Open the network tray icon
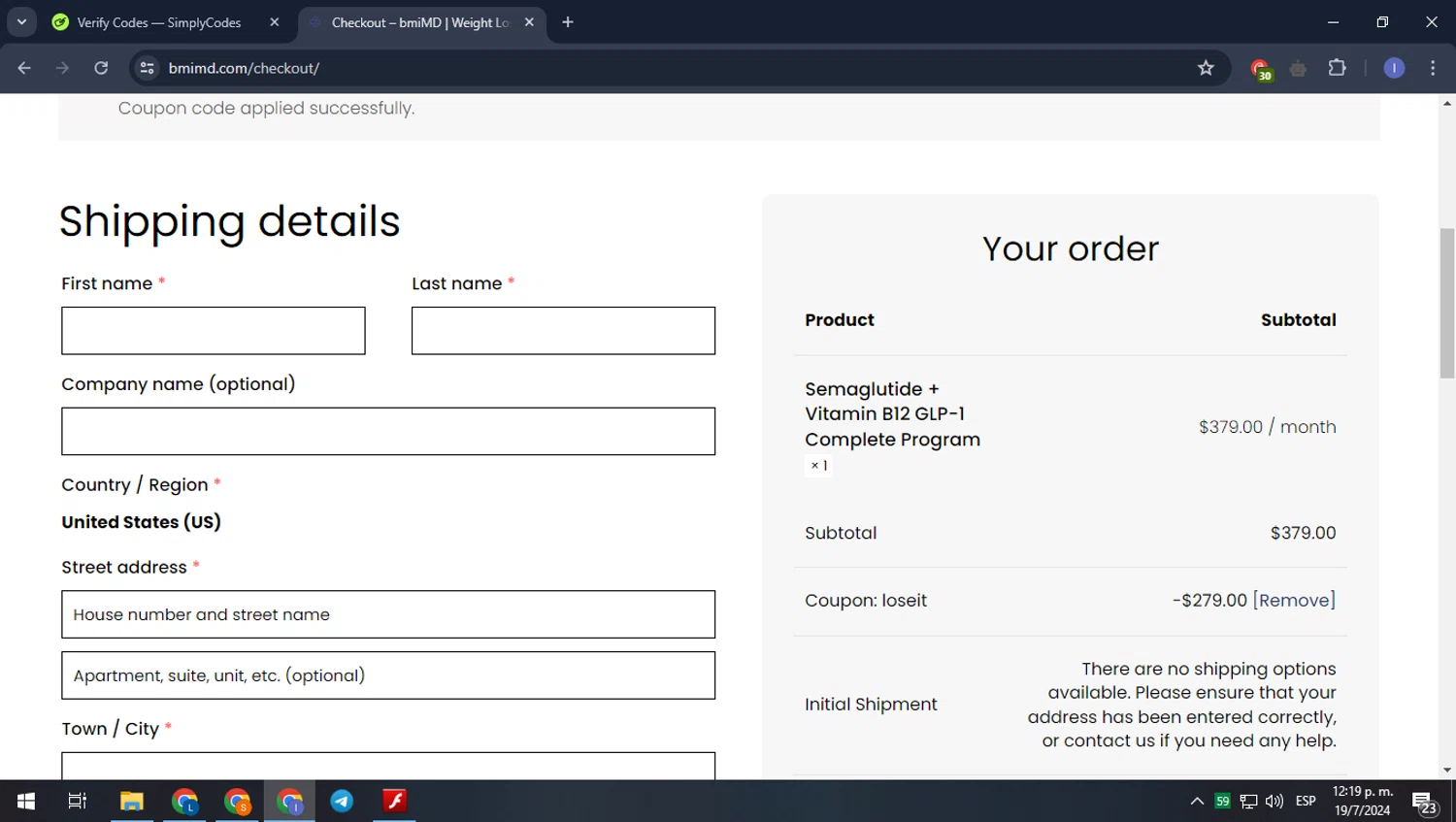This screenshot has height=822, width=1456. tap(1248, 801)
